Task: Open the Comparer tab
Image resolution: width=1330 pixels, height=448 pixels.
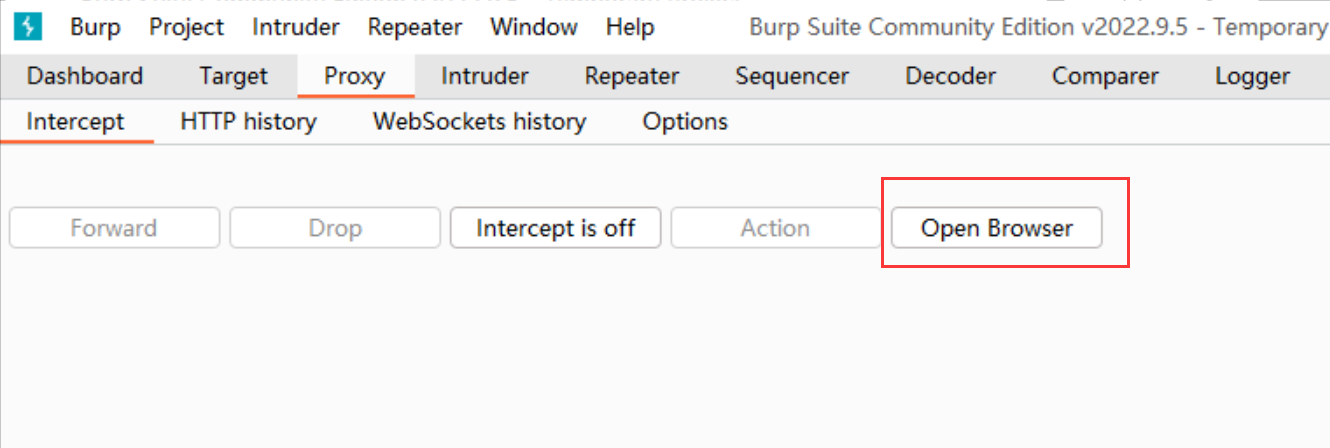Action: click(1105, 76)
